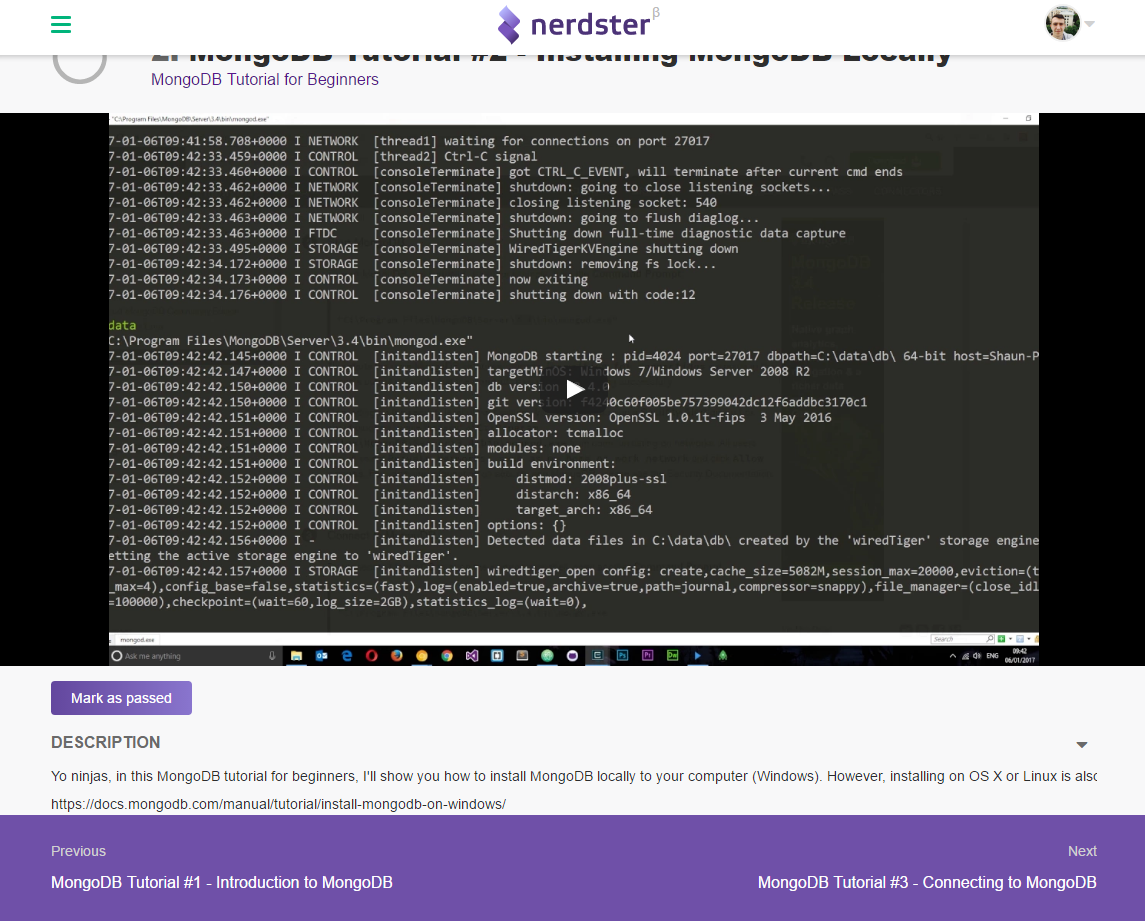Open Premiere Pro from the taskbar
Viewport: 1145px width, 921px height.
click(648, 655)
